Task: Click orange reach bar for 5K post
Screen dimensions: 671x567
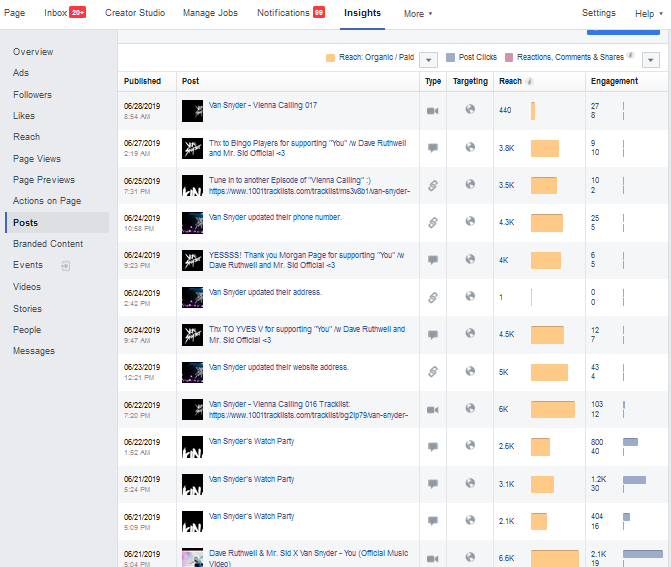Action: coord(549,372)
